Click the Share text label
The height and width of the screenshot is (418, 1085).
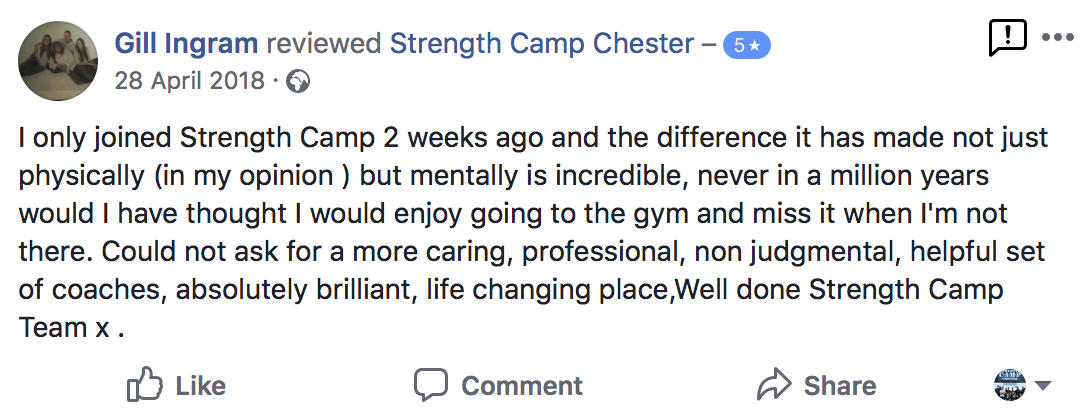(839, 385)
